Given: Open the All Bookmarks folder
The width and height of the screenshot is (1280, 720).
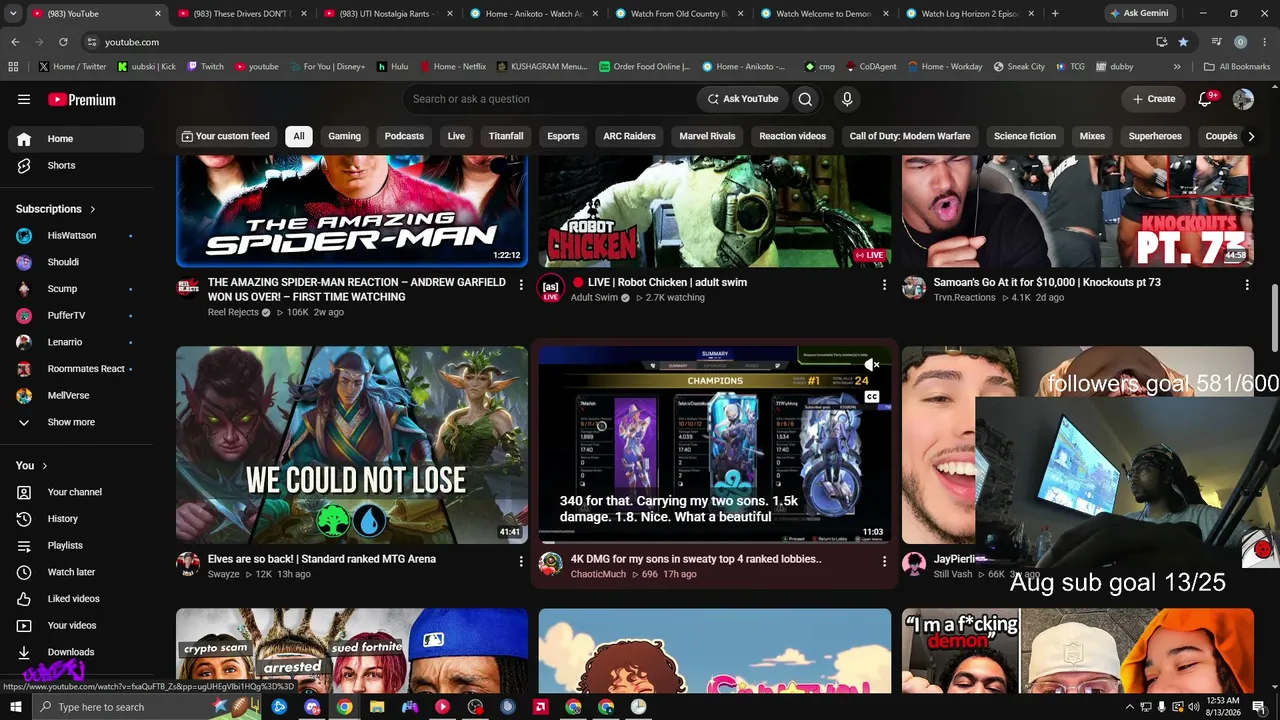Looking at the screenshot, I should [1237, 67].
